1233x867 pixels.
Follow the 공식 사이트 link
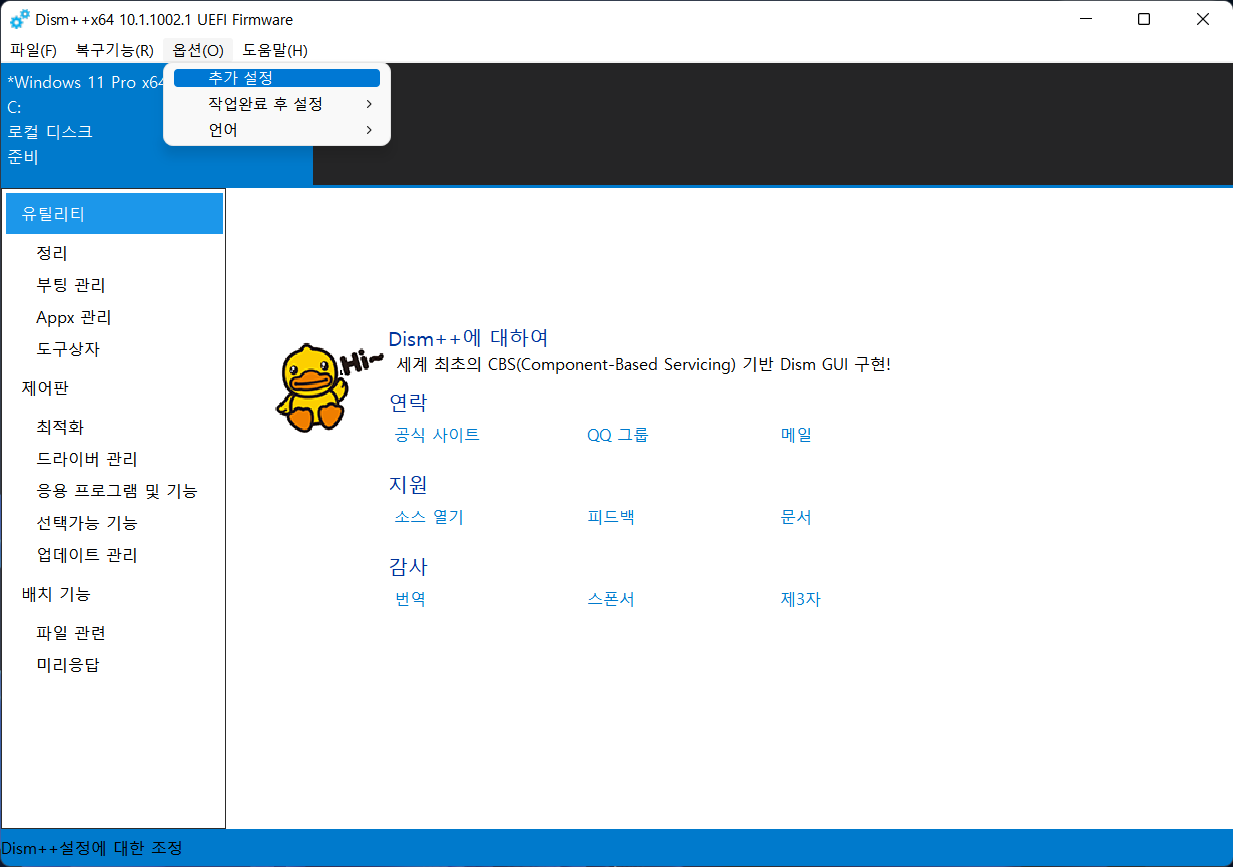pos(437,435)
